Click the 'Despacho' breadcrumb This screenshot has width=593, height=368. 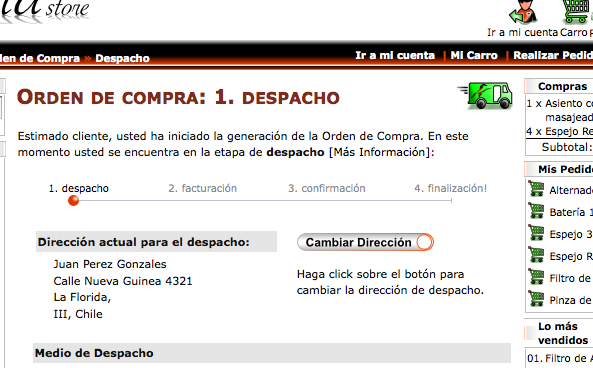pyautogui.click(x=122, y=58)
